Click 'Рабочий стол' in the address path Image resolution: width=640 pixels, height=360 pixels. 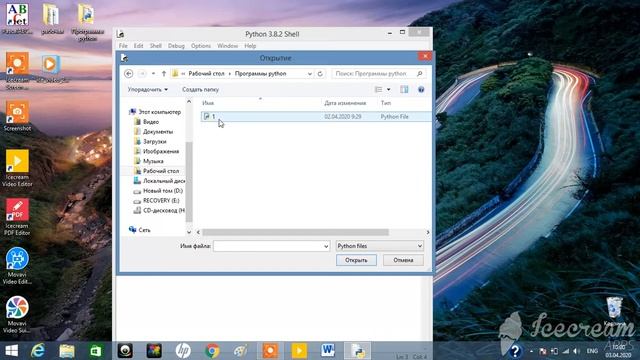(x=206, y=73)
